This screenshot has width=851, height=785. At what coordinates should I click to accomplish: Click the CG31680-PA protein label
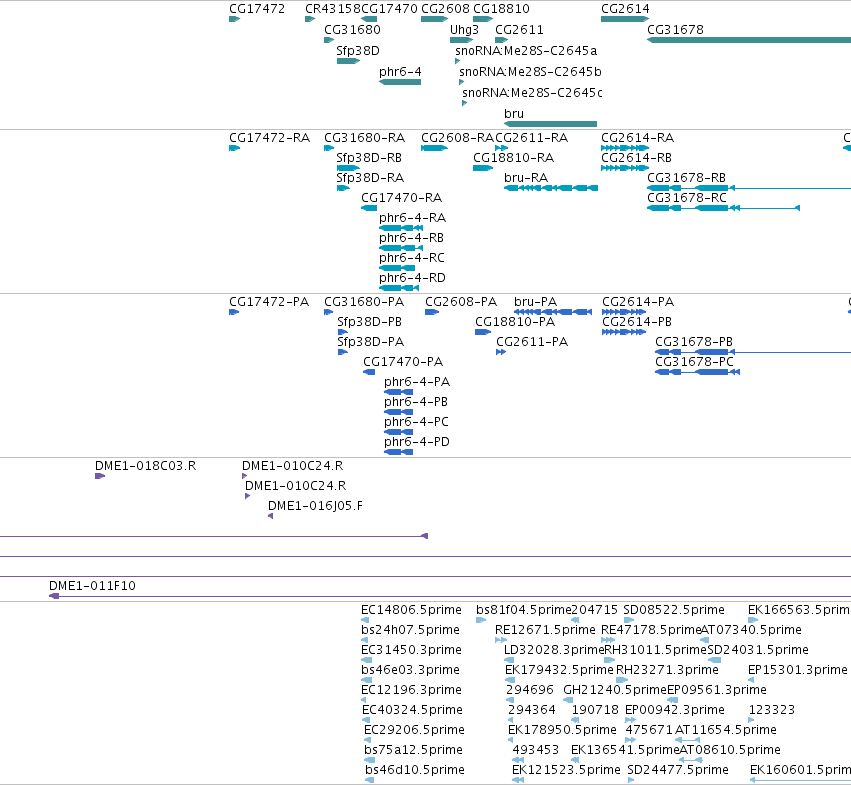click(364, 302)
